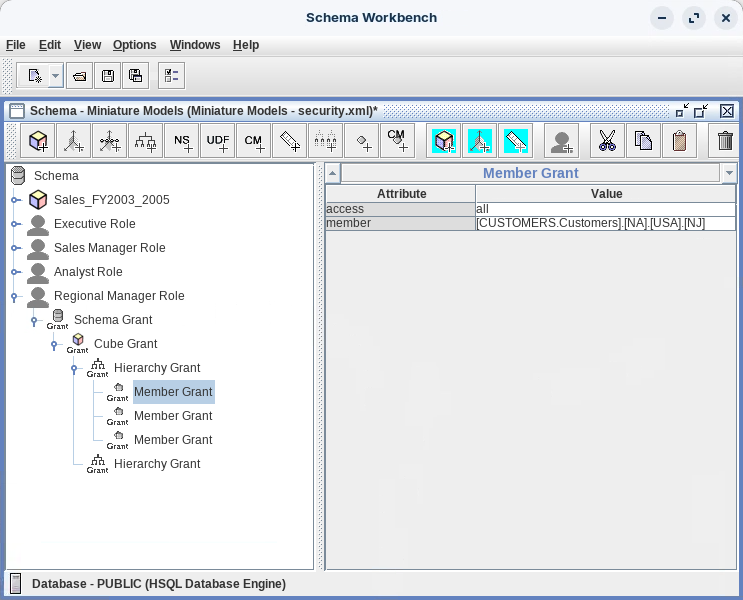Expand the Executive Role tree node
This screenshot has height=600, width=743.
(x=15, y=224)
